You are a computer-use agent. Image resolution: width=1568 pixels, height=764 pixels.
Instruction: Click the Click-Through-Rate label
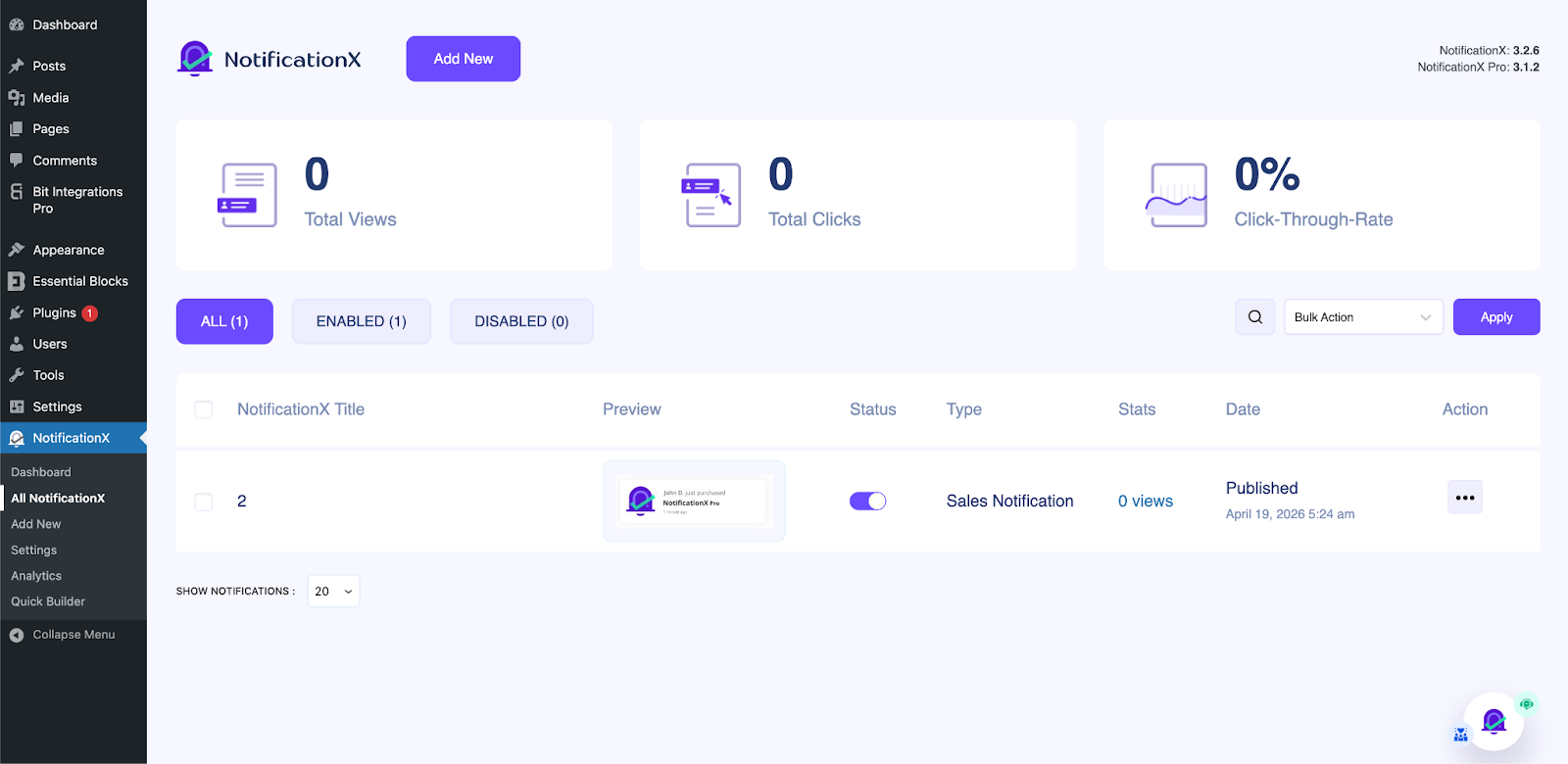pos(1314,219)
